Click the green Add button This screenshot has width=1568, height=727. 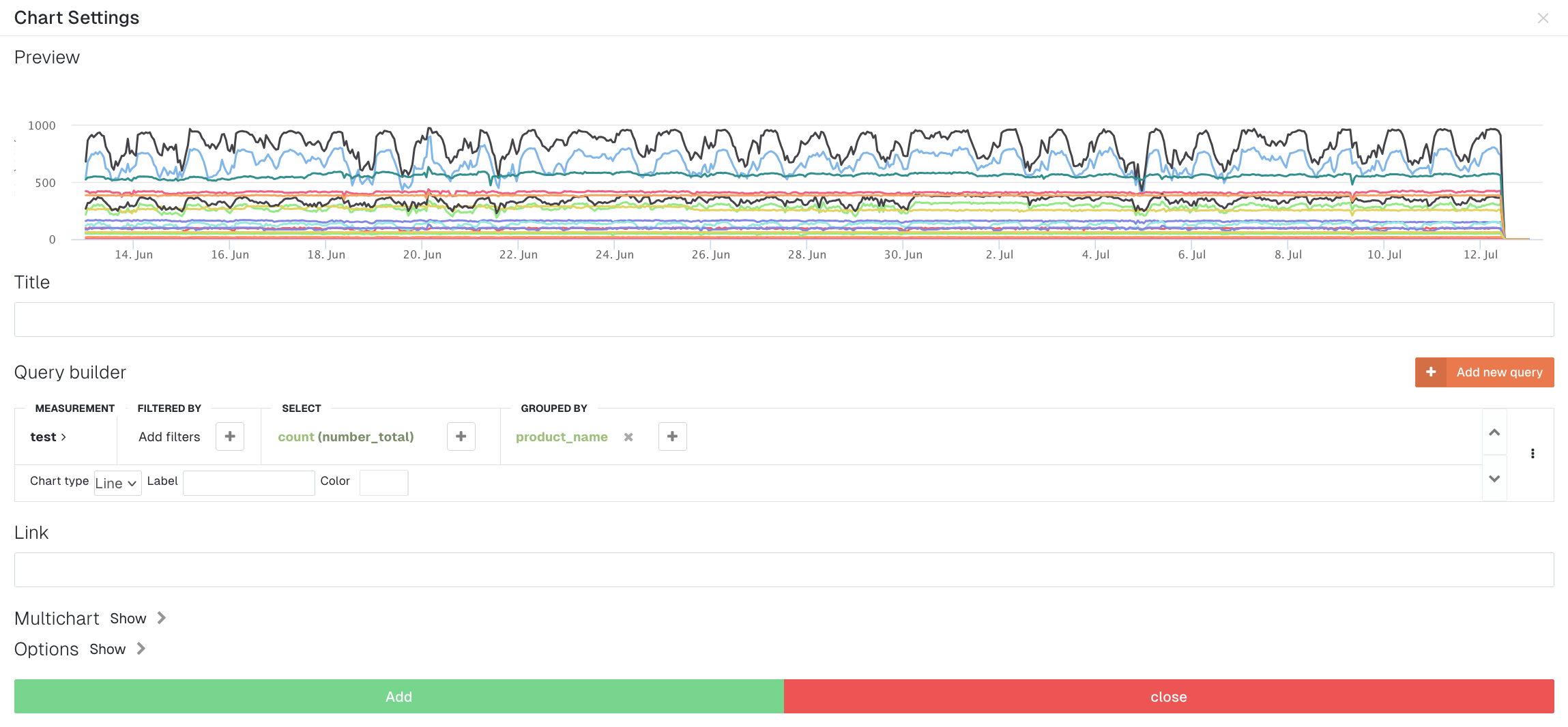coord(399,696)
